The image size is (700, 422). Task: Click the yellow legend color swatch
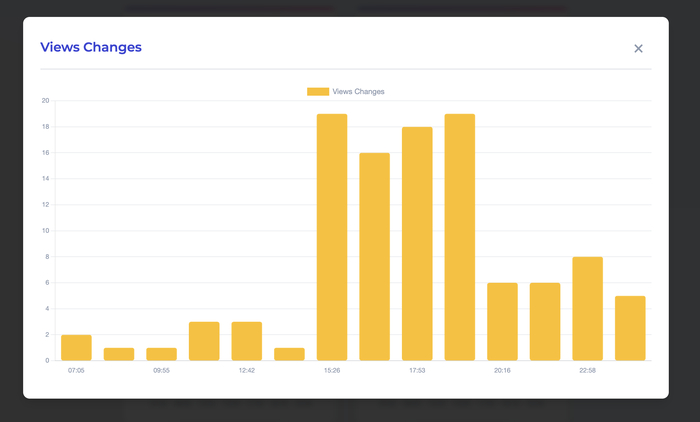[x=317, y=92]
